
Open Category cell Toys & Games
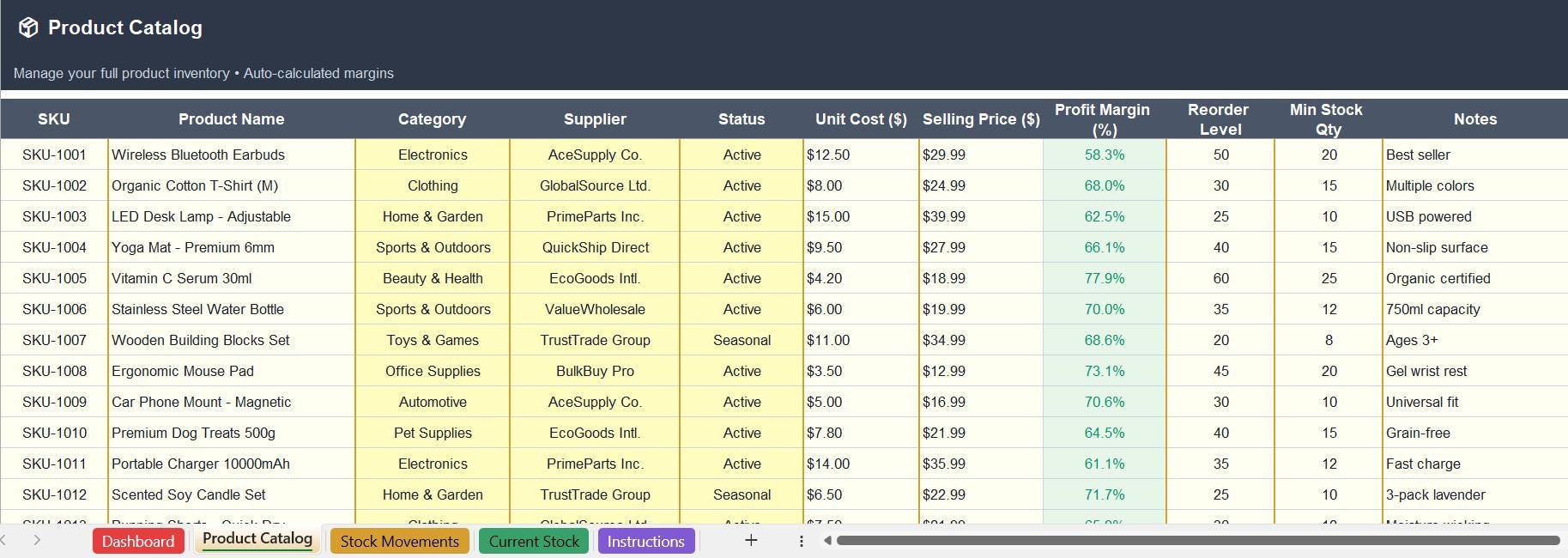[432, 340]
